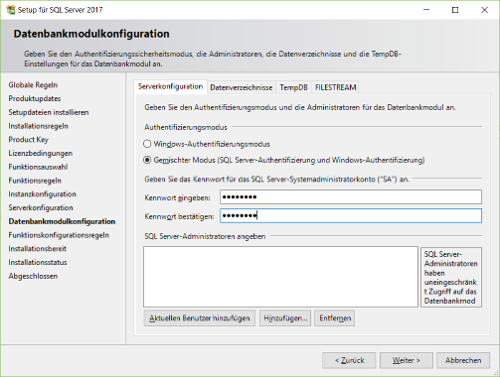This screenshot has height=377, width=500.
Task: Switch to the FILESTREAM tab
Action: (x=336, y=87)
